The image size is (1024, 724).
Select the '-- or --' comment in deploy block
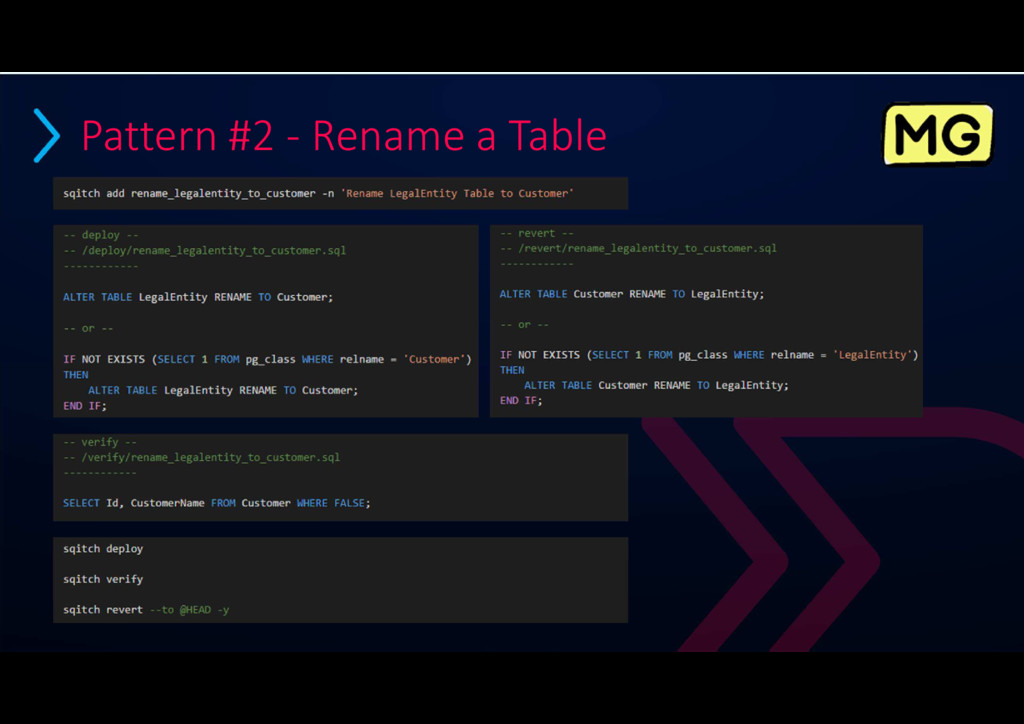coord(88,328)
